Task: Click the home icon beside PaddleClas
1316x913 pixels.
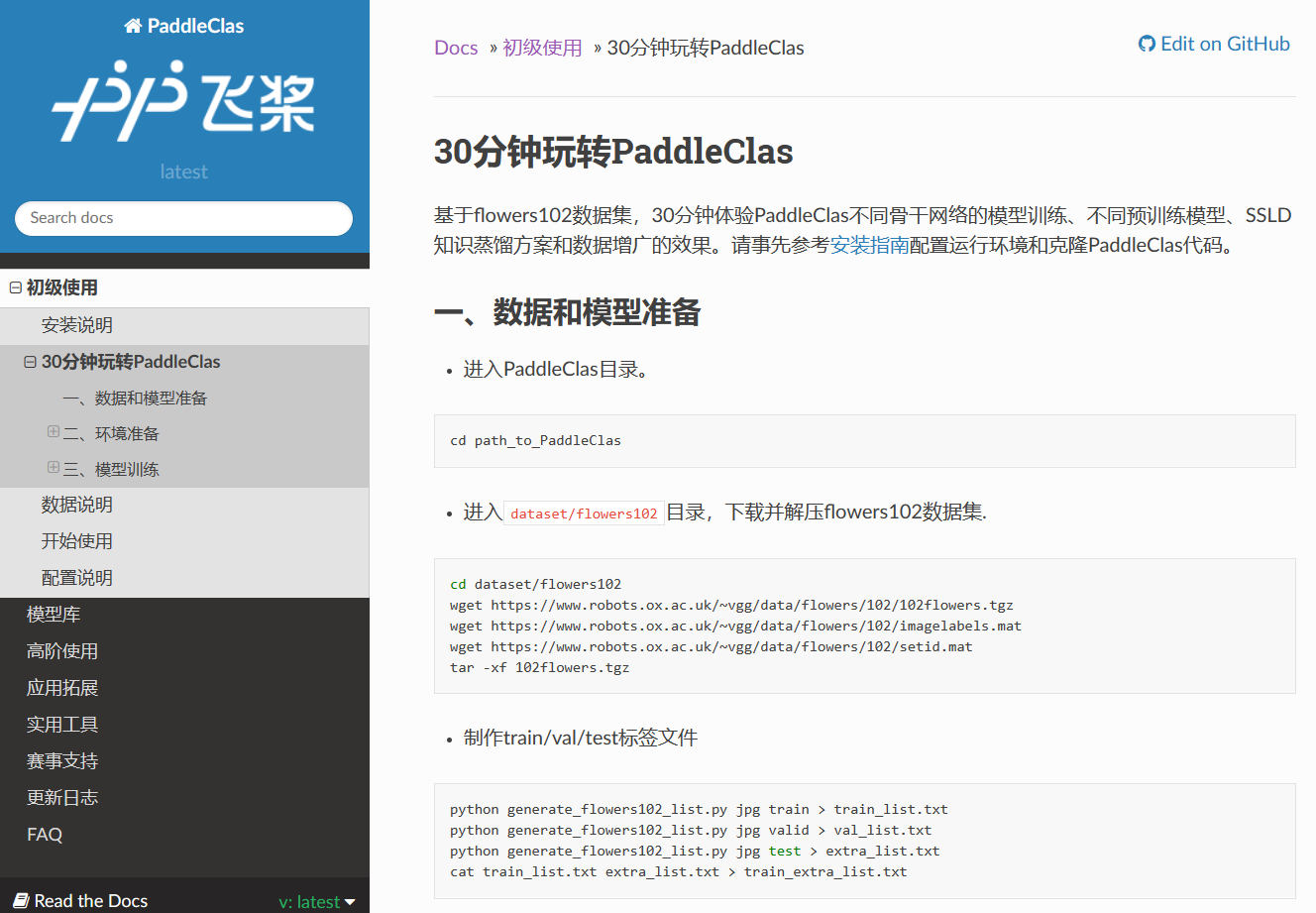Action: point(132,25)
